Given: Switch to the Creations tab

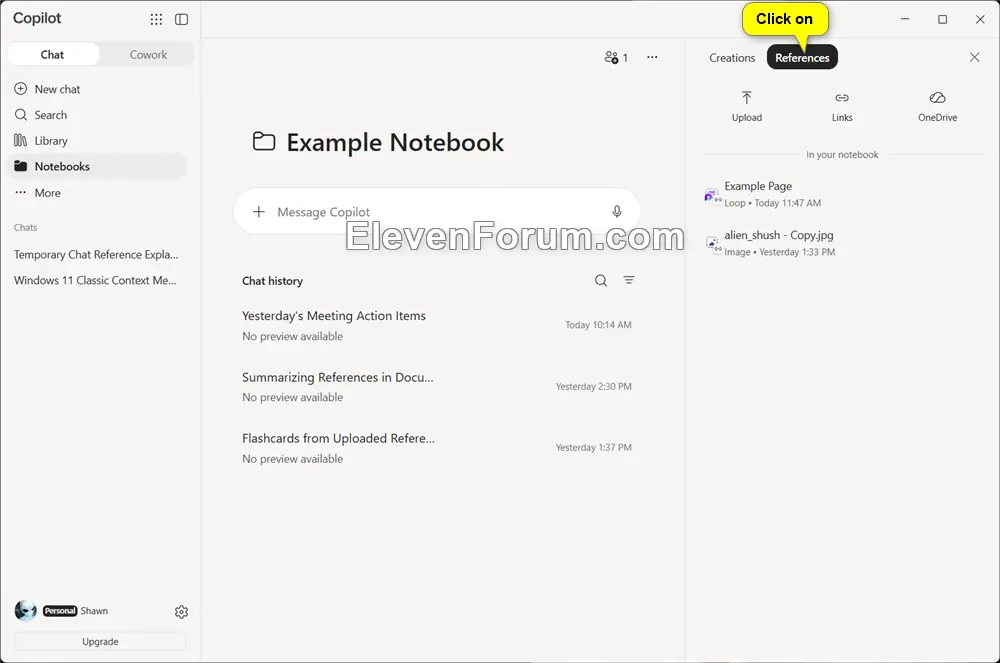Looking at the screenshot, I should (732, 57).
